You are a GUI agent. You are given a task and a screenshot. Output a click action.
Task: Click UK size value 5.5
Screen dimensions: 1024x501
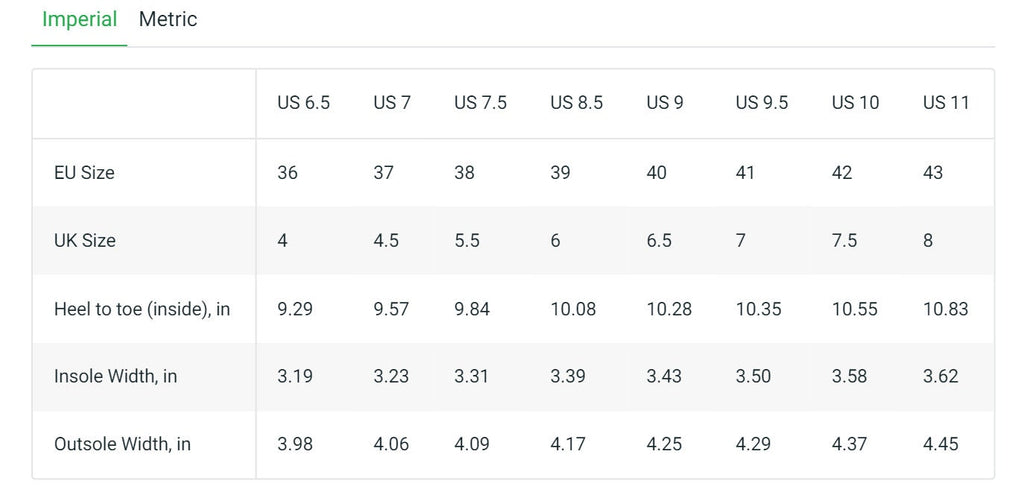click(x=467, y=241)
